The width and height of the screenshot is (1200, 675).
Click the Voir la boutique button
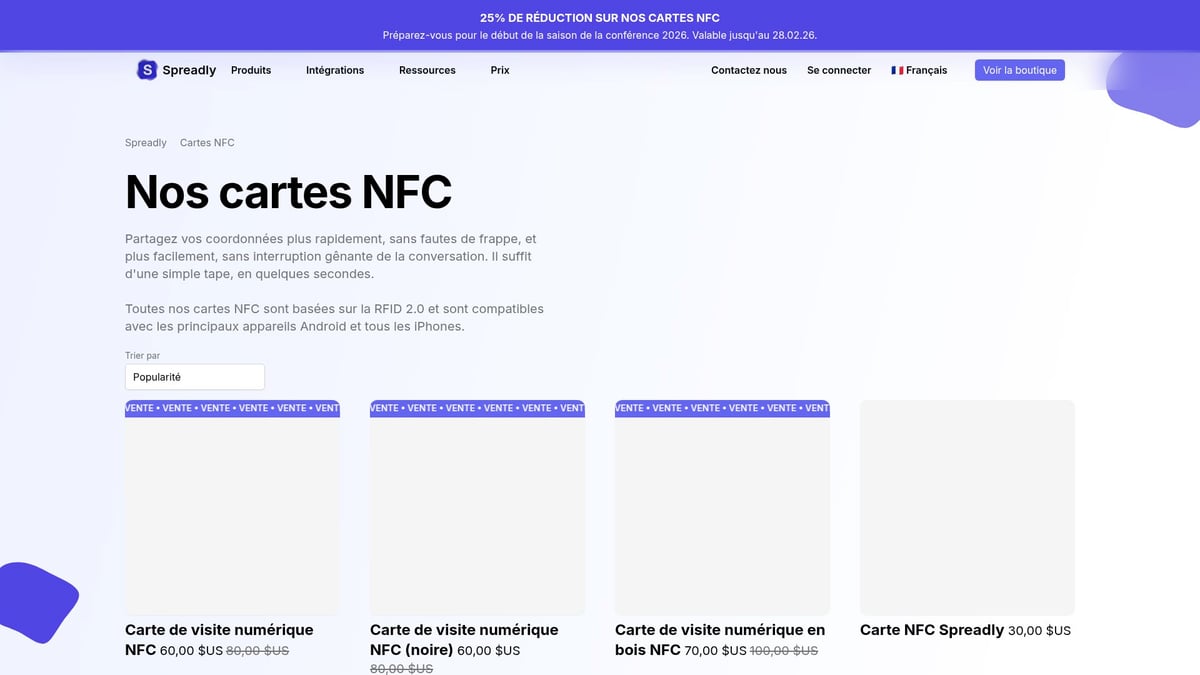(1019, 69)
